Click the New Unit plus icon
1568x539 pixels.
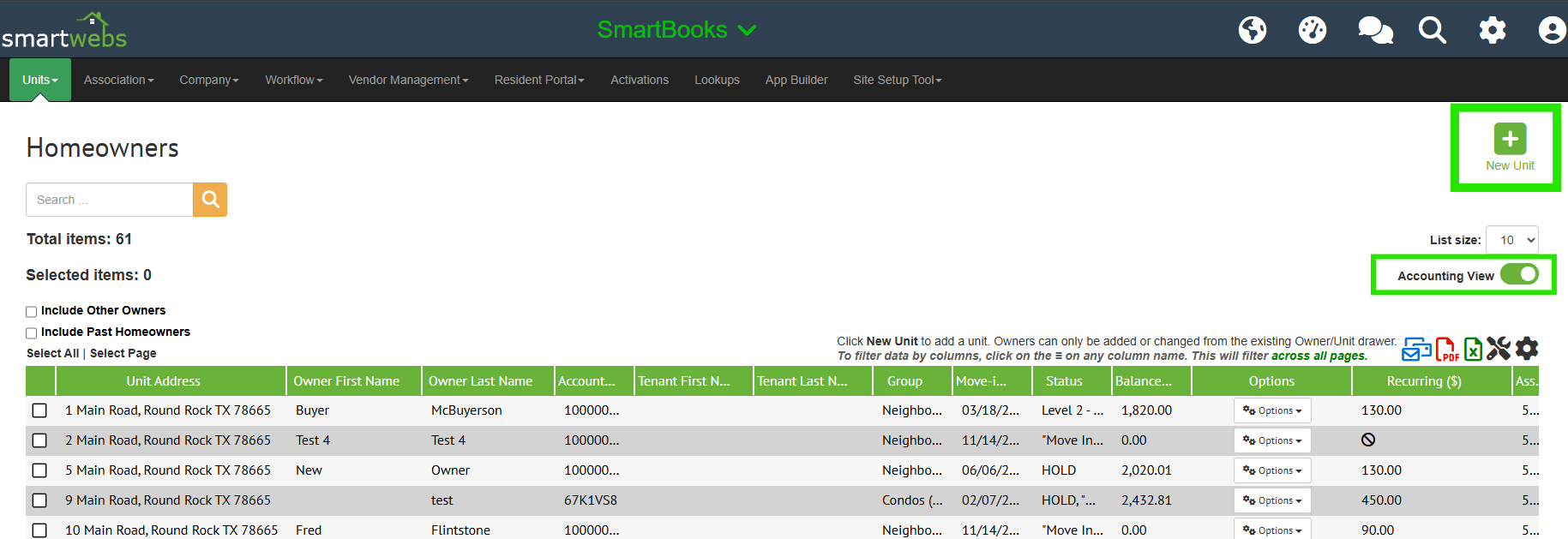coord(1510,139)
